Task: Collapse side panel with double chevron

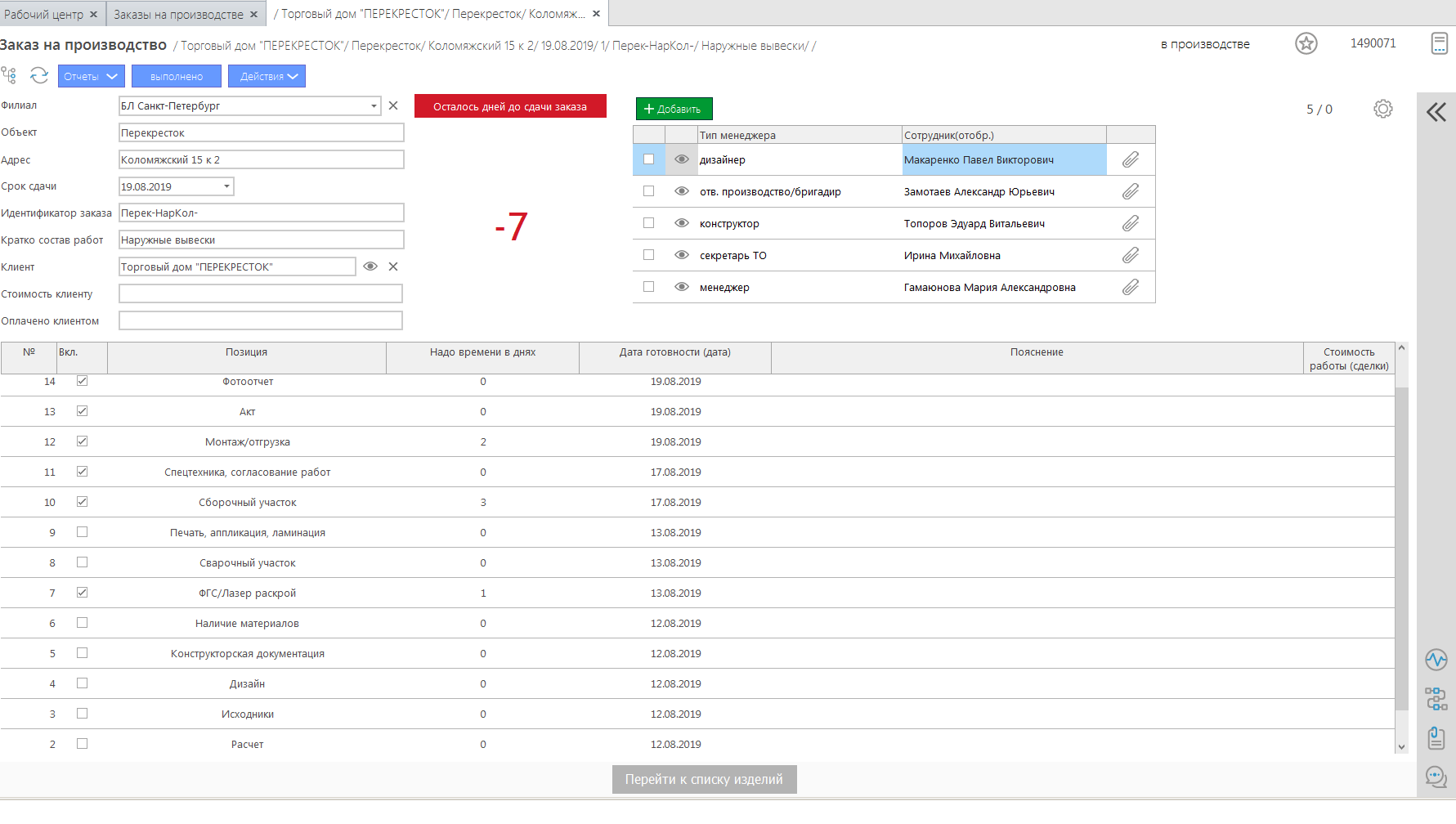Action: (x=1436, y=112)
